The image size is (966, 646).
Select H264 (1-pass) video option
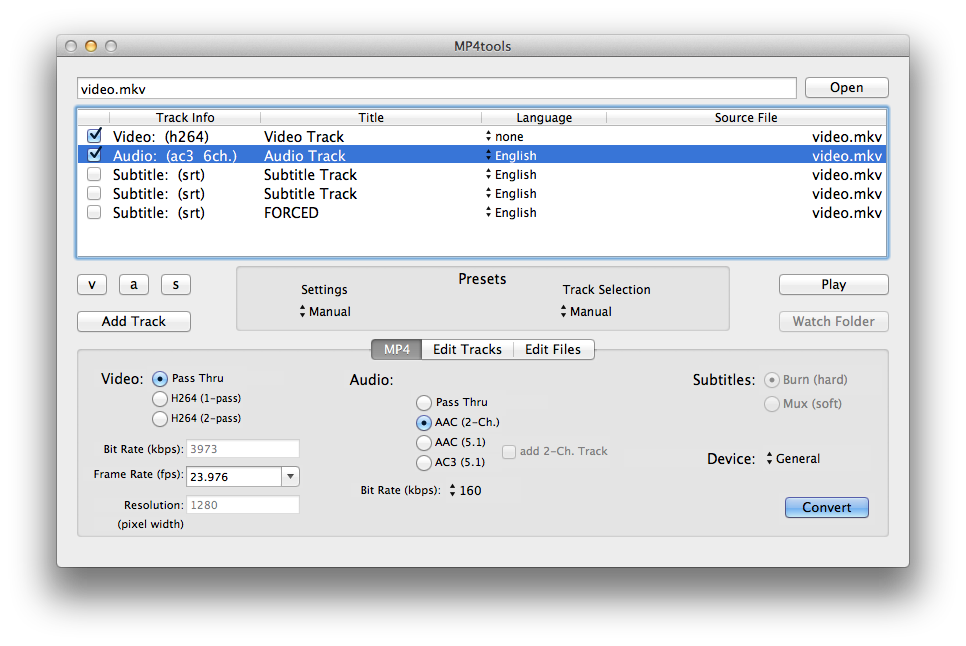[160, 398]
